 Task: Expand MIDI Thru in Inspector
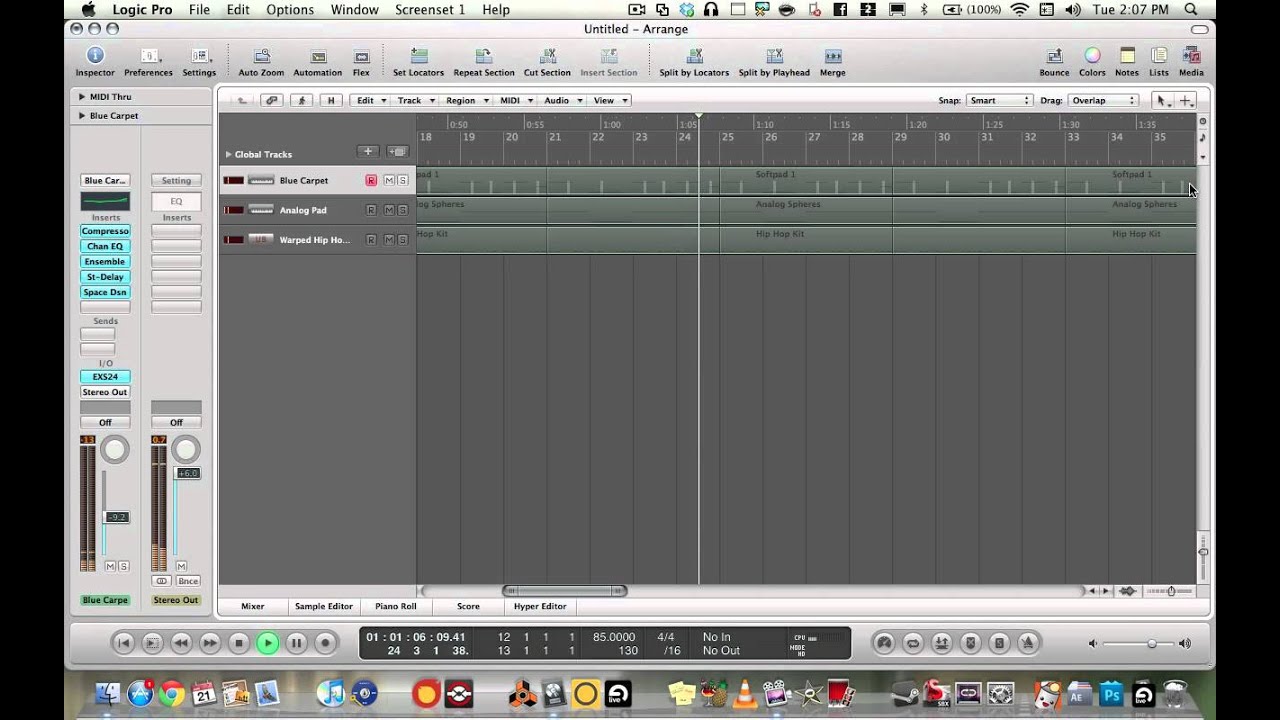pos(81,97)
